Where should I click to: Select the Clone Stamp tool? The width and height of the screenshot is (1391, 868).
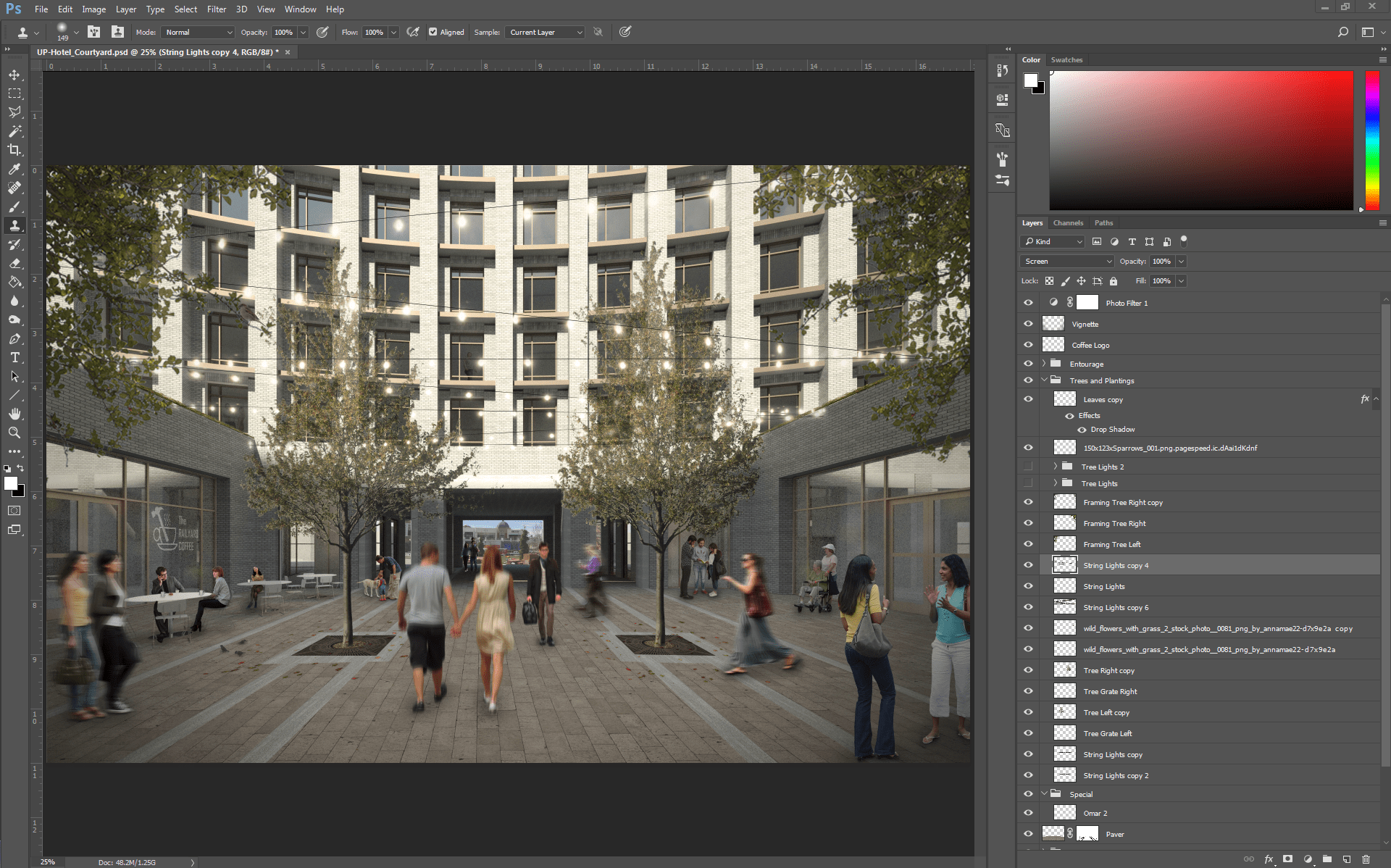pyautogui.click(x=14, y=225)
